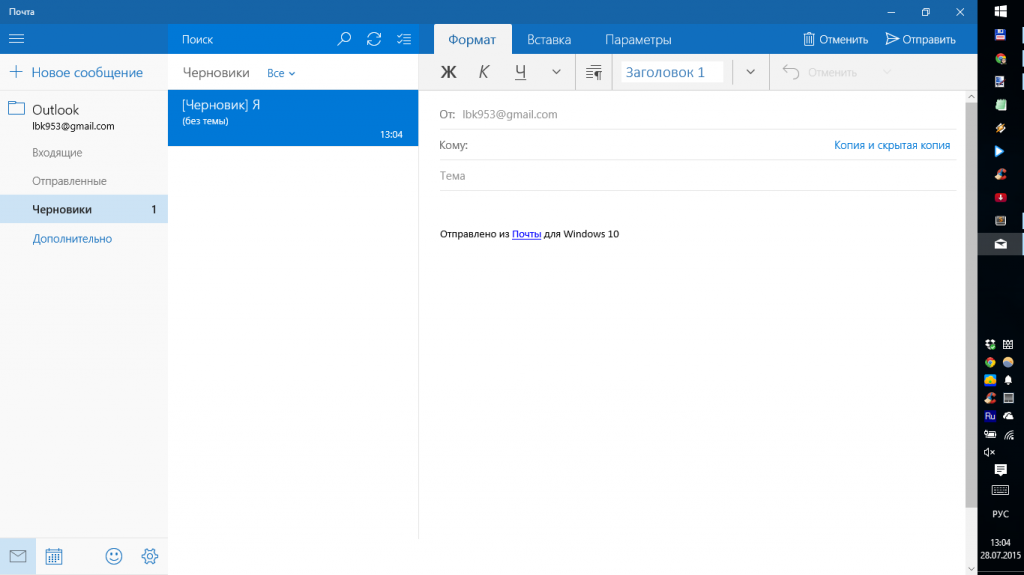The image size is (1024, 575).
Task: Expand the font formatting dropdown arrow
Action: (x=556, y=72)
